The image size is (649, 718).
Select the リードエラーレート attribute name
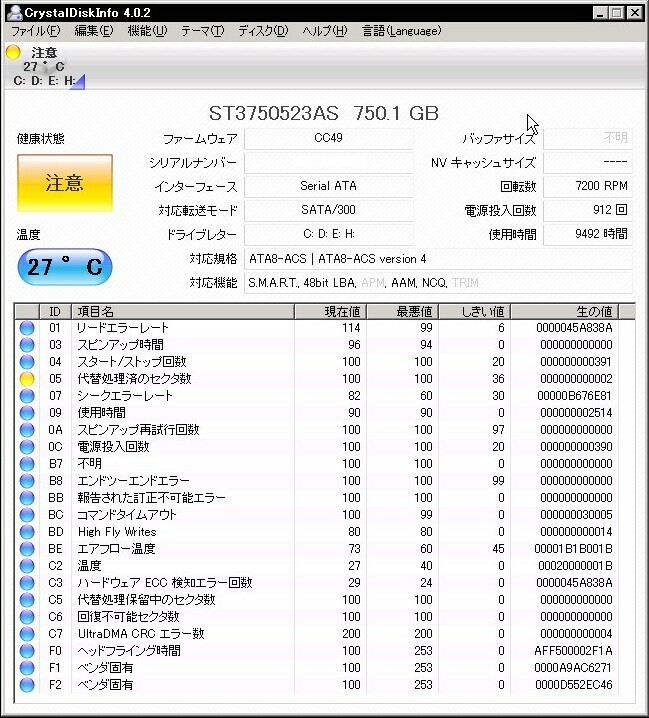(123, 328)
